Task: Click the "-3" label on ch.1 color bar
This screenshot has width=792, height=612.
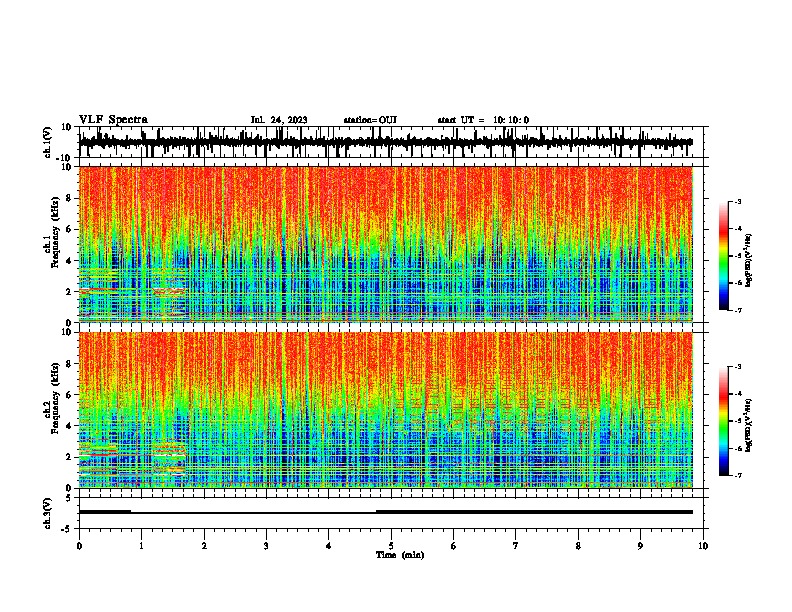Action: (737, 201)
